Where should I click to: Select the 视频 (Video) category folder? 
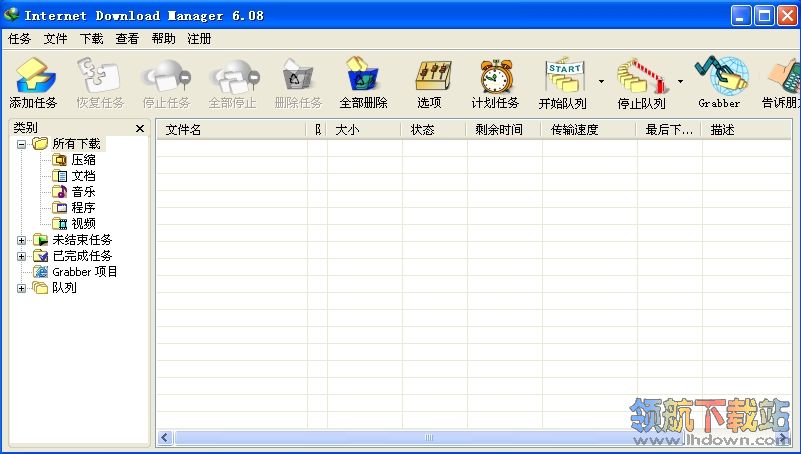(x=74, y=223)
